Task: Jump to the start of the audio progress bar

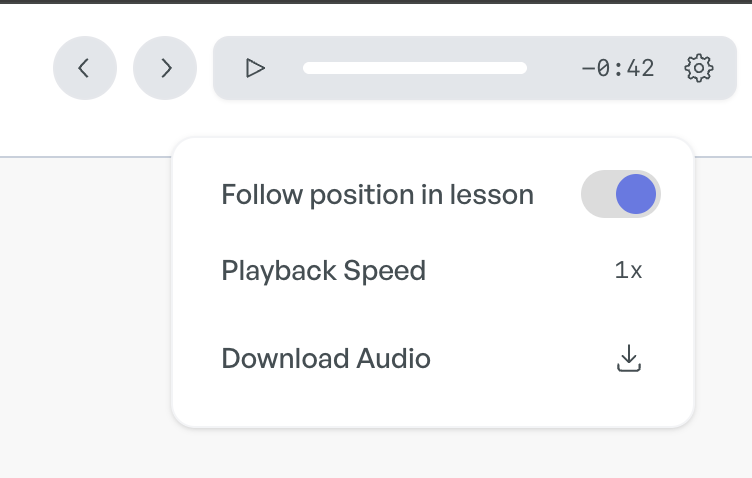Action: pyautogui.click(x=306, y=68)
